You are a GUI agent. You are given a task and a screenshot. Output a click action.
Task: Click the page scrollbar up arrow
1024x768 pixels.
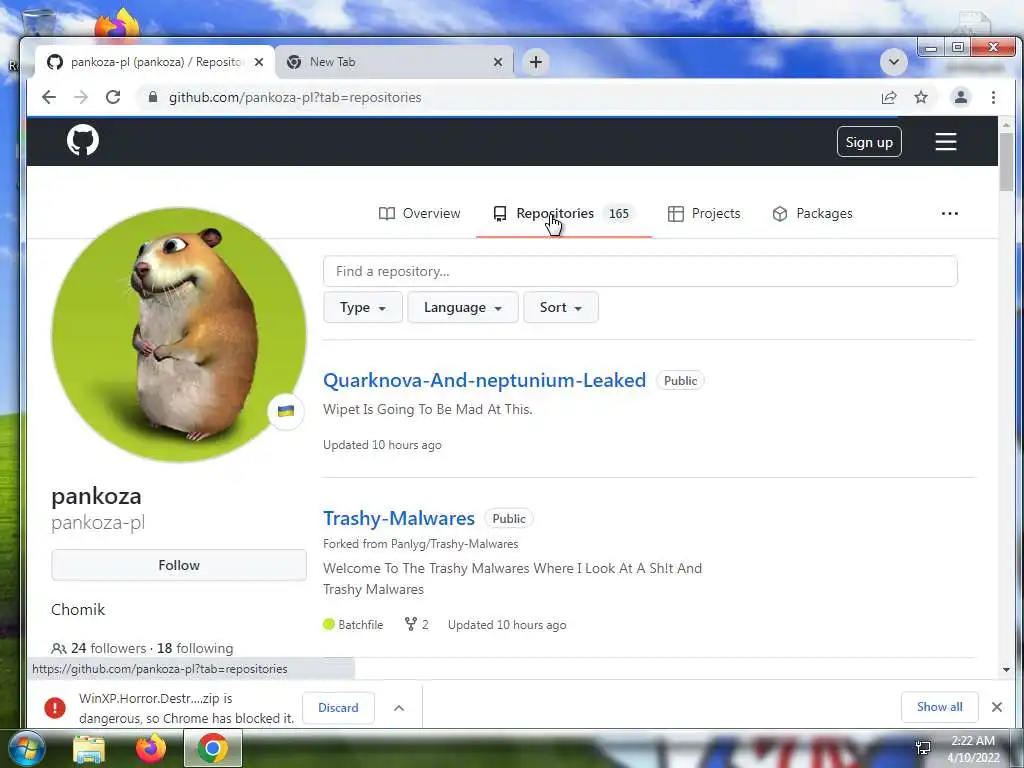[x=1006, y=124]
